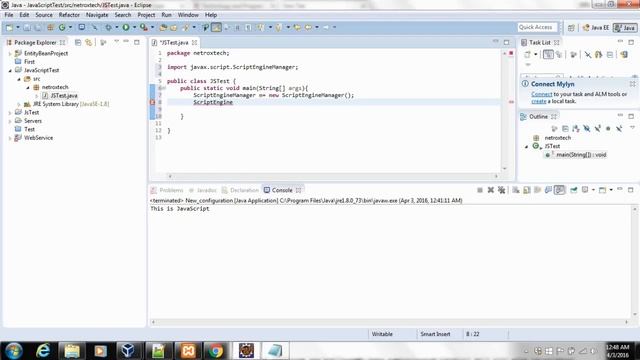The width and height of the screenshot is (640, 360).
Task: Toggle Show Console When Output Changes
Action: pyautogui.click(x=548, y=190)
